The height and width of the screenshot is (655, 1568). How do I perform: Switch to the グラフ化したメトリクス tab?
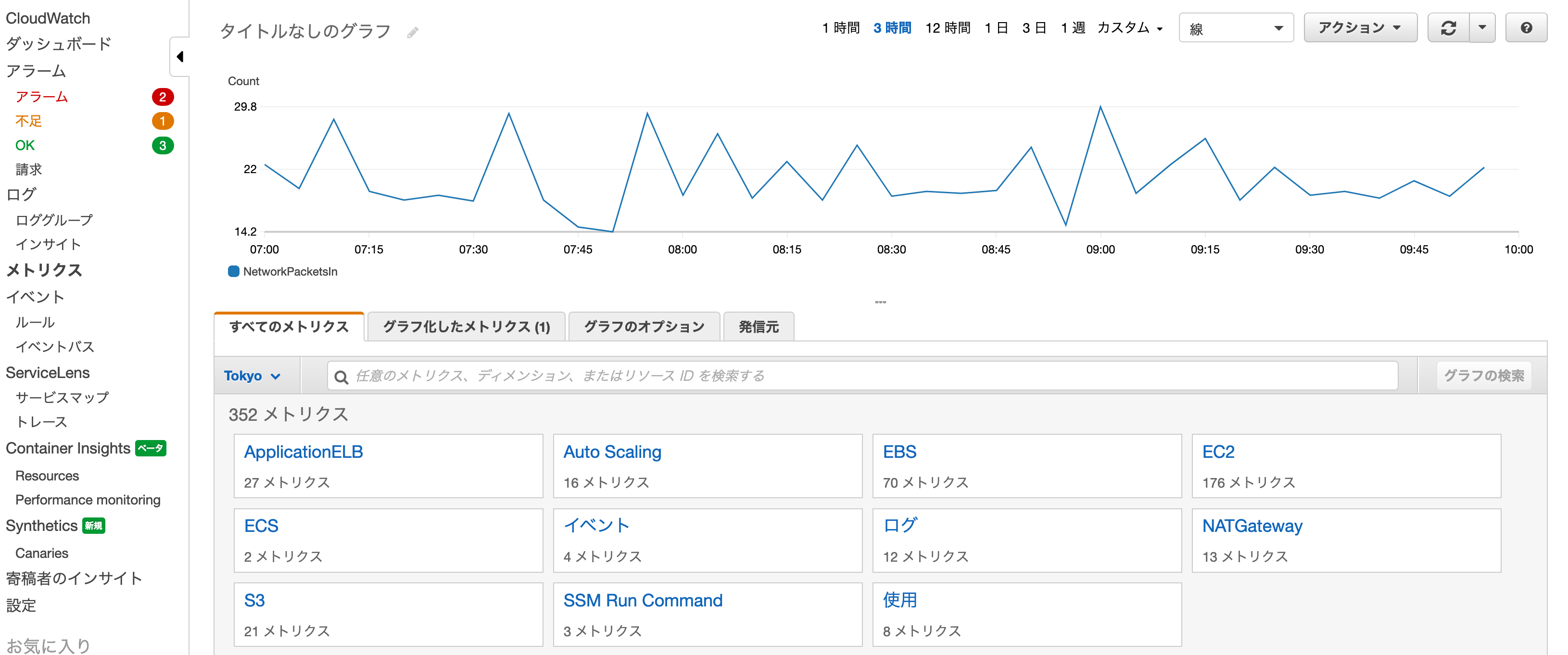coord(466,326)
